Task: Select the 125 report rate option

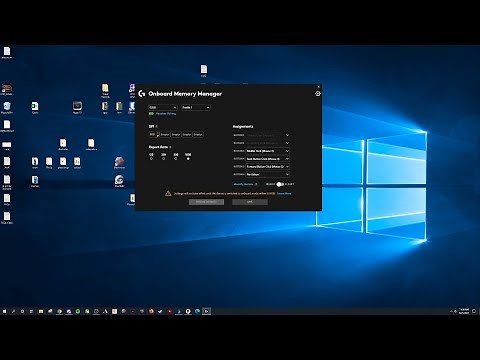Action: point(151,159)
